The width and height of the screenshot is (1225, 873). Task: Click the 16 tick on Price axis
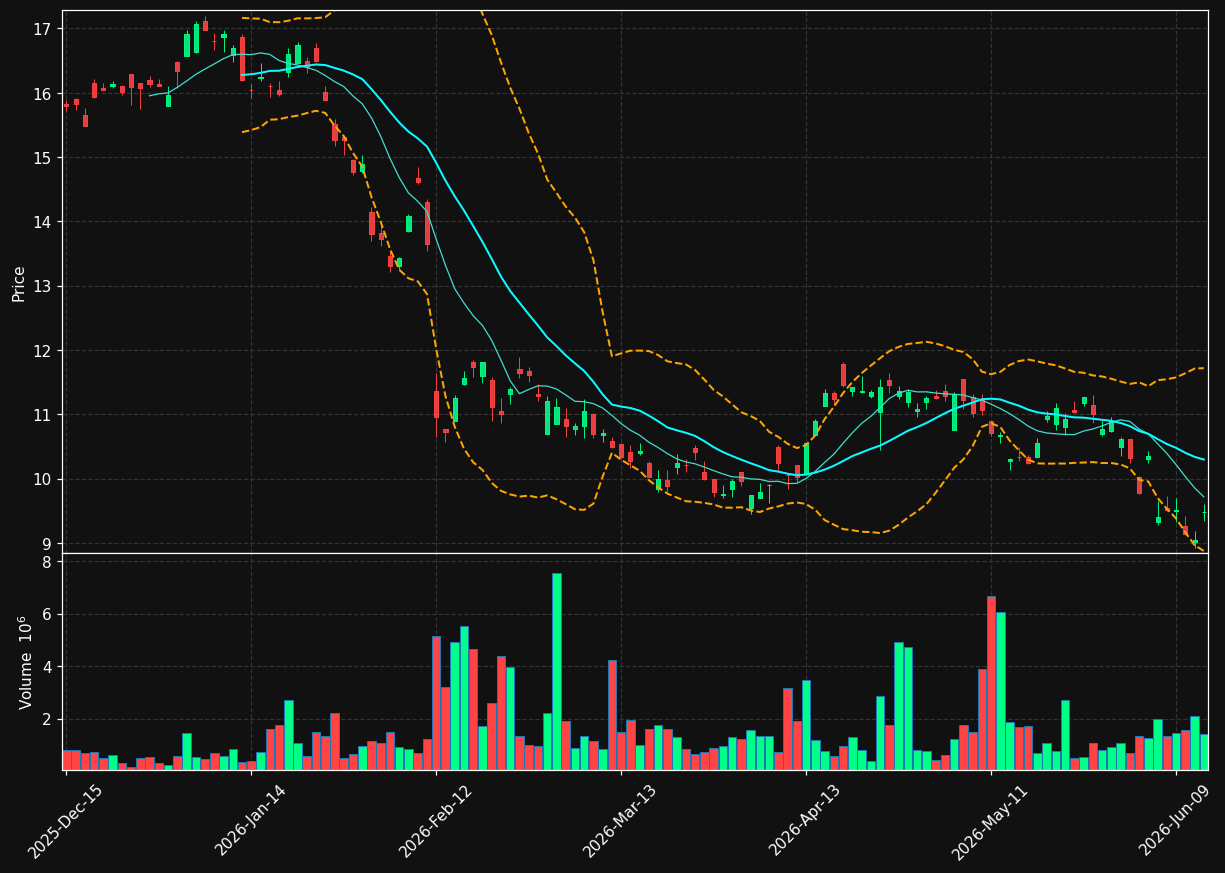coord(42,94)
